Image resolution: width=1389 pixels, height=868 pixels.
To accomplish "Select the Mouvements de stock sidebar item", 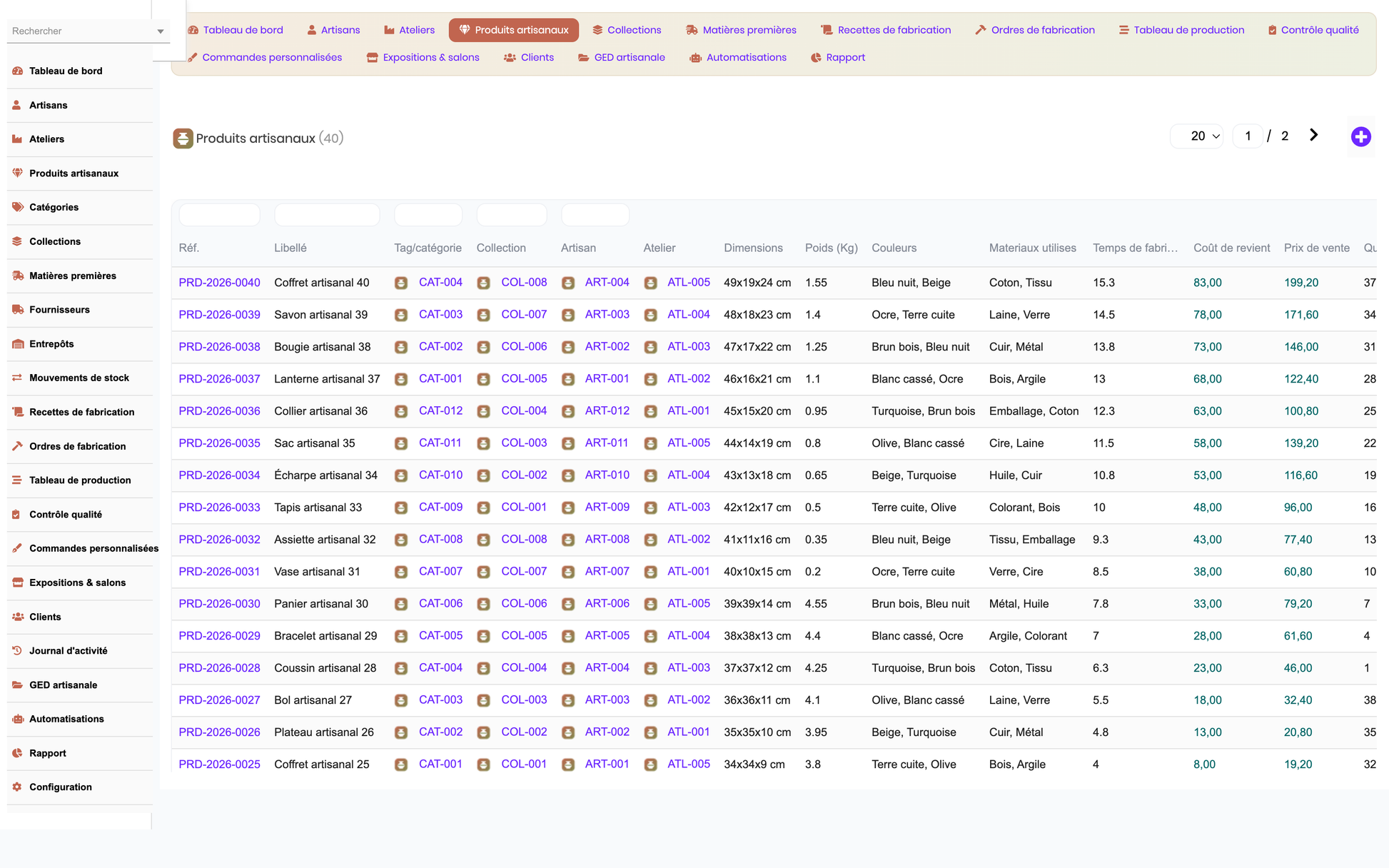I will pos(80,378).
